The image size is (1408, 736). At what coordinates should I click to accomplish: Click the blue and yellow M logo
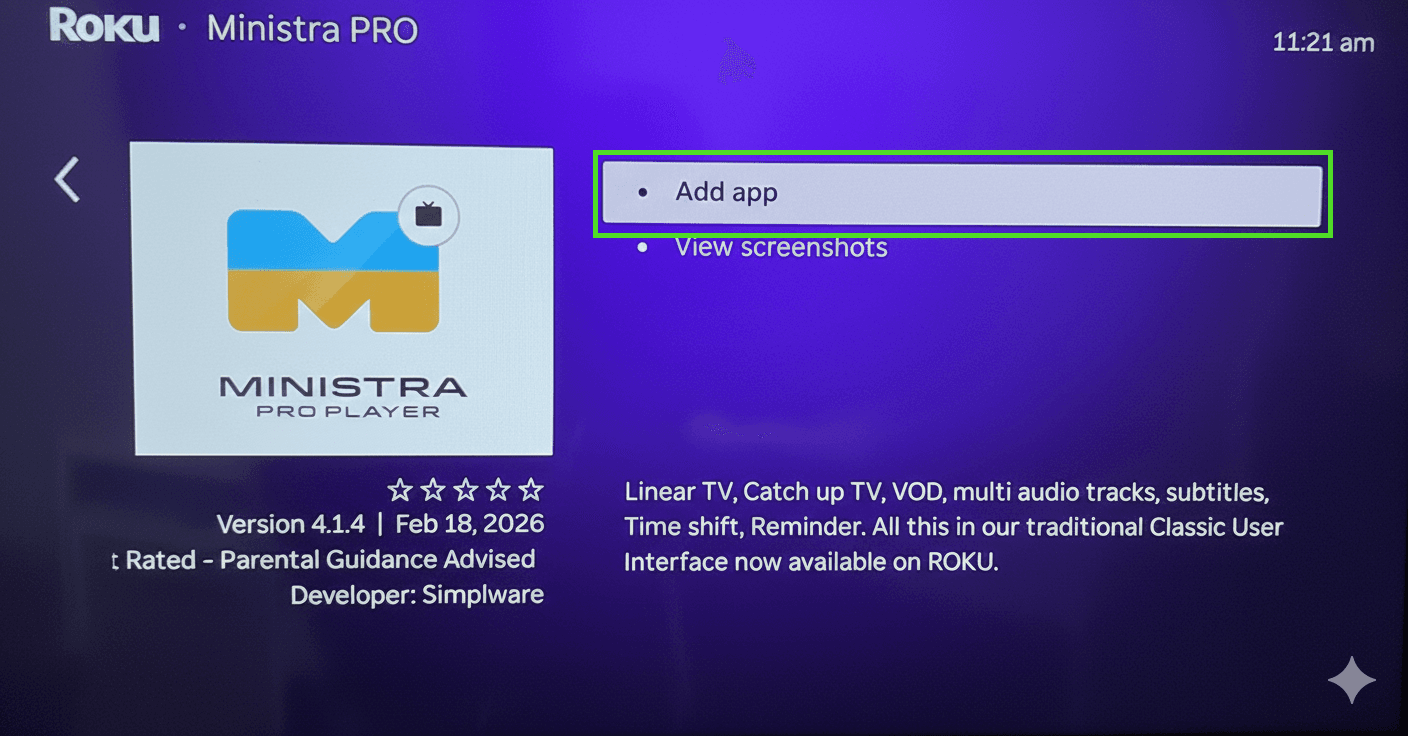(x=333, y=270)
